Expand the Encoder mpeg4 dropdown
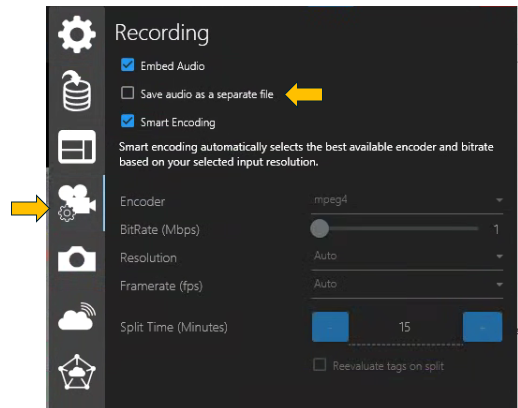 pos(407,200)
